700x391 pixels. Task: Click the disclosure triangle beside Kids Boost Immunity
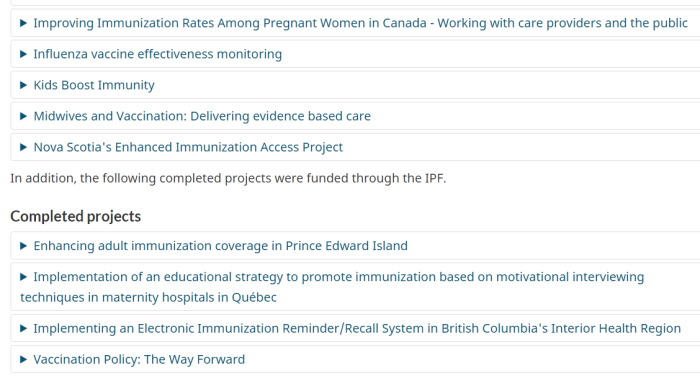(24, 85)
